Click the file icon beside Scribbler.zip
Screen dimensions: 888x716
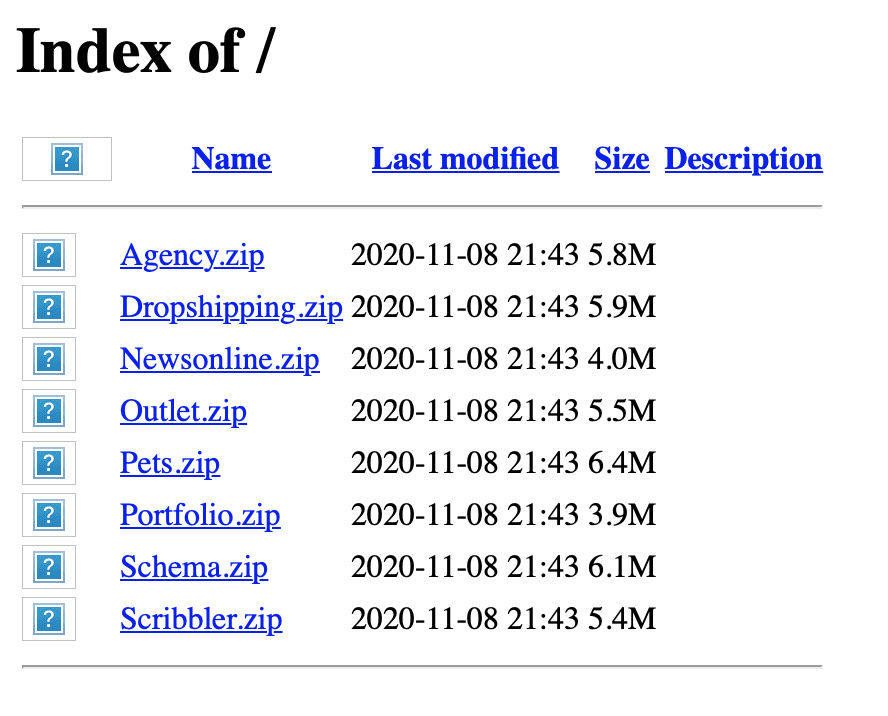(x=49, y=619)
